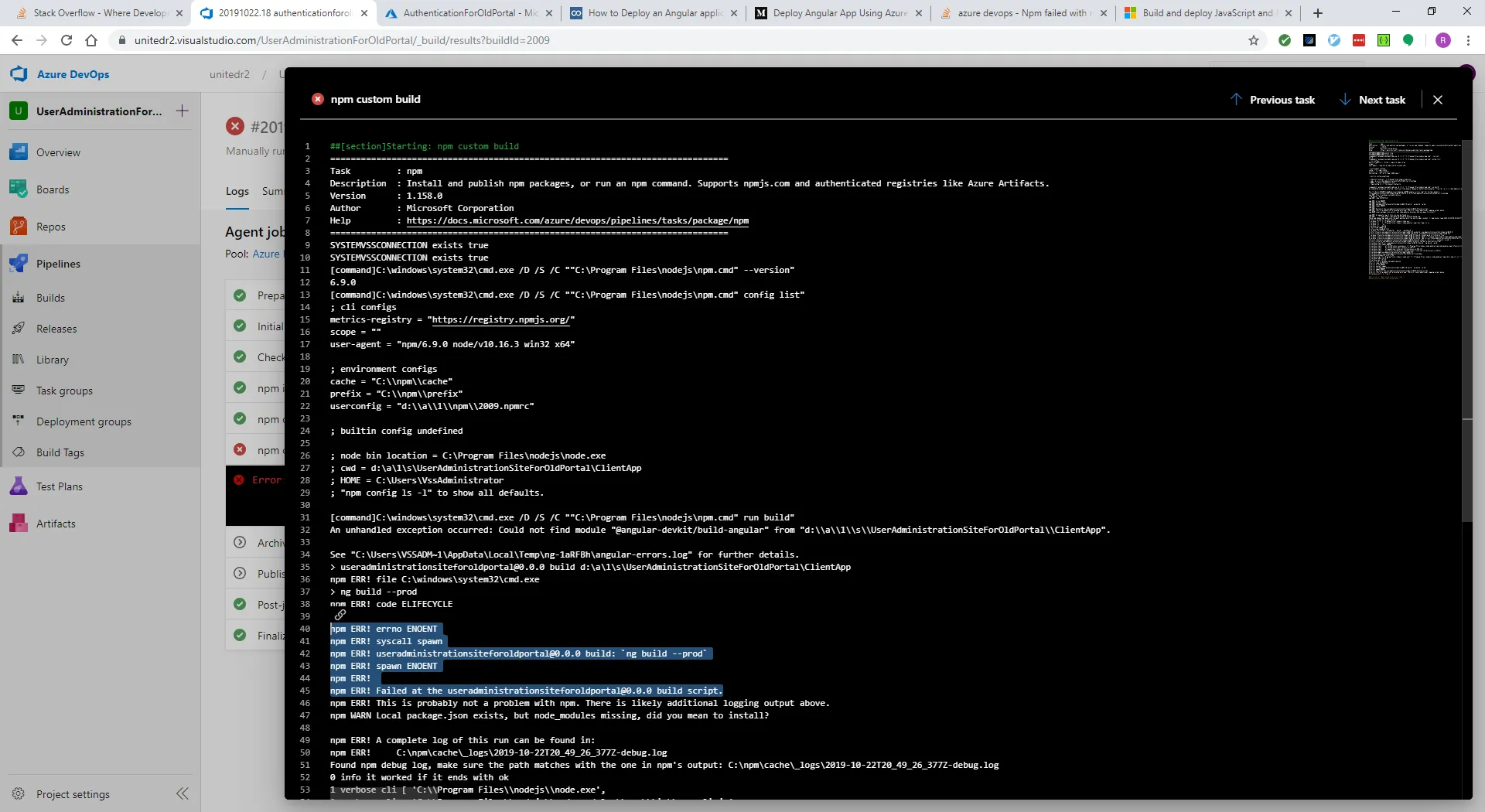Open the Releases rocket icon
The image size is (1485, 812).
point(19,329)
